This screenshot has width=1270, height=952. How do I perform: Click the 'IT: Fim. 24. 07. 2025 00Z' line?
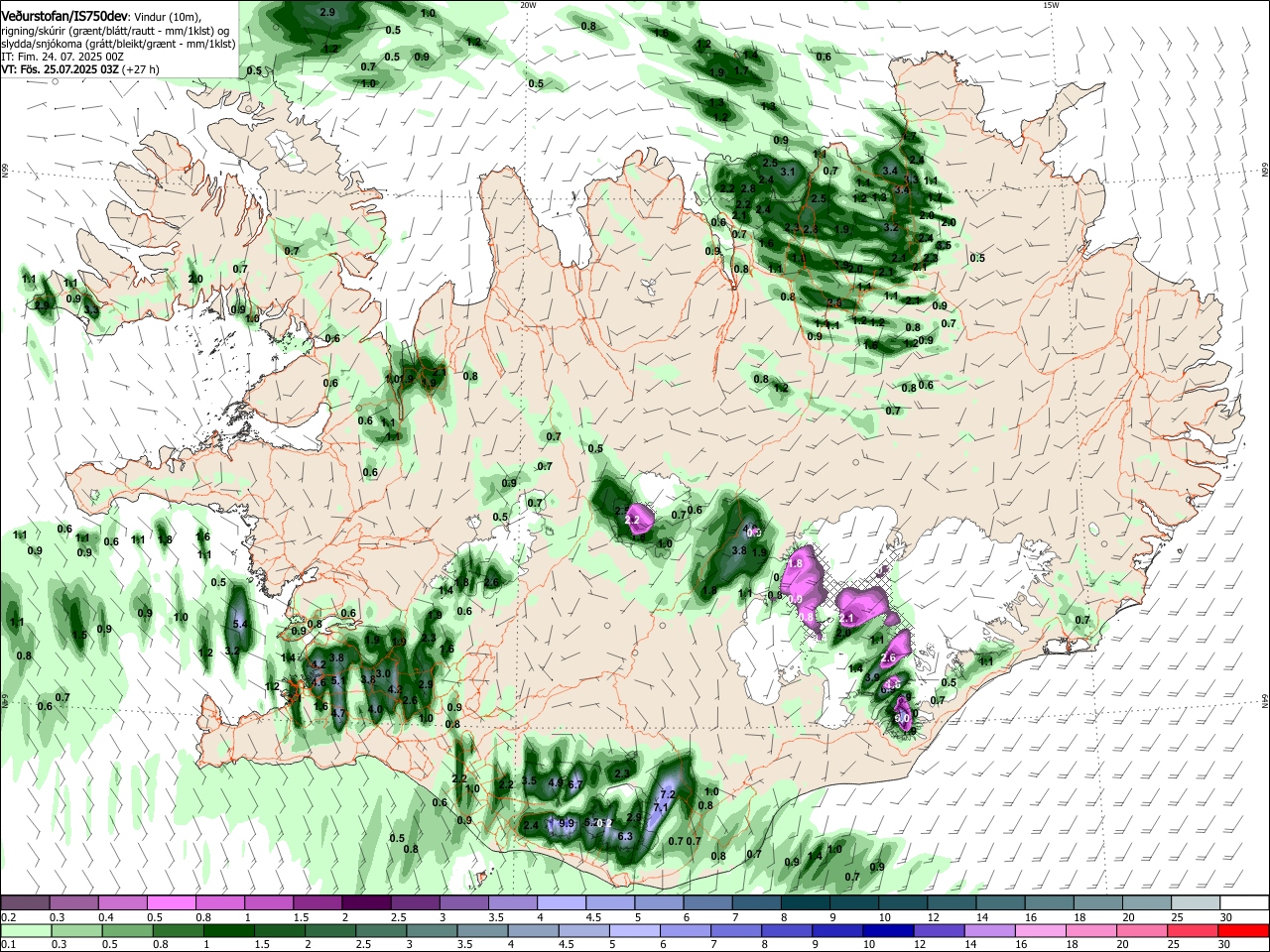(62, 57)
